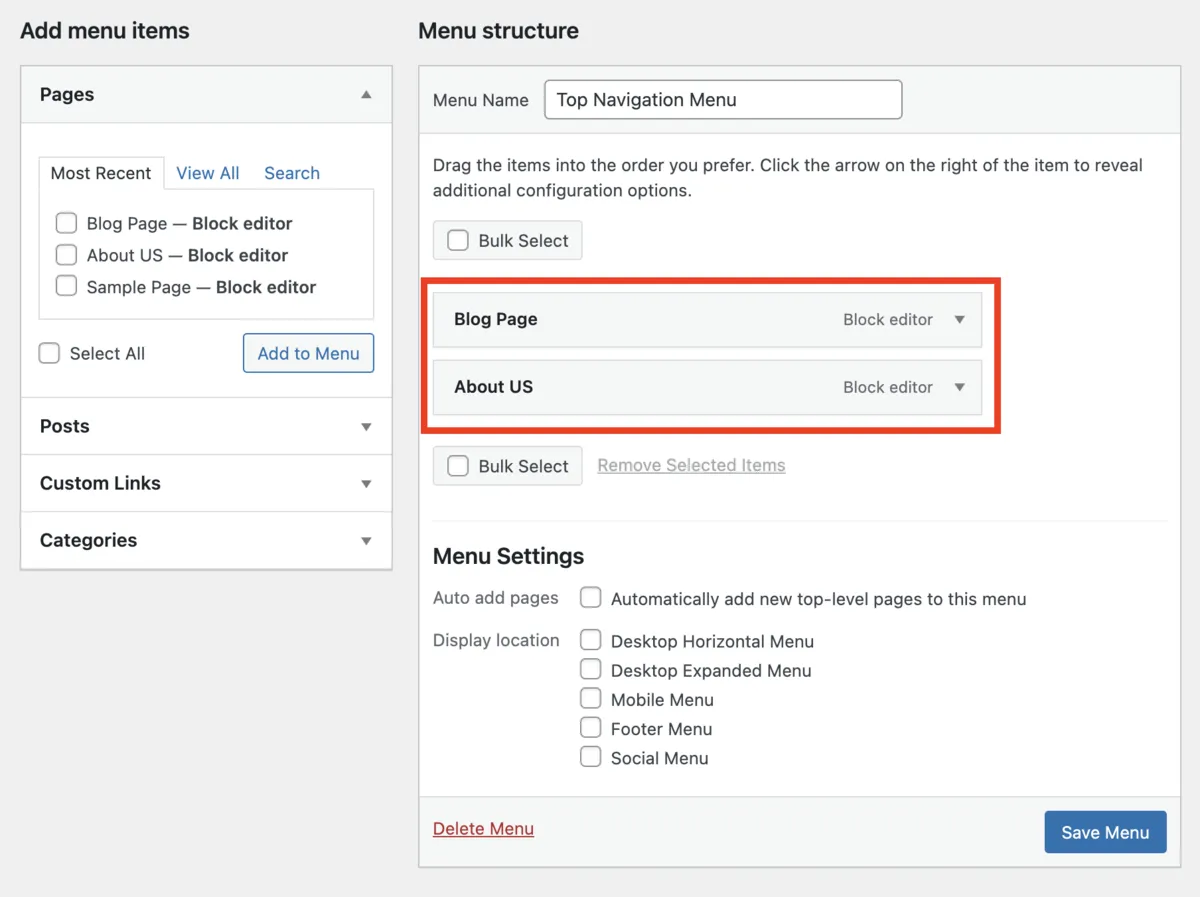Click the Display location label
1200x897 pixels.
pyautogui.click(x=496, y=640)
